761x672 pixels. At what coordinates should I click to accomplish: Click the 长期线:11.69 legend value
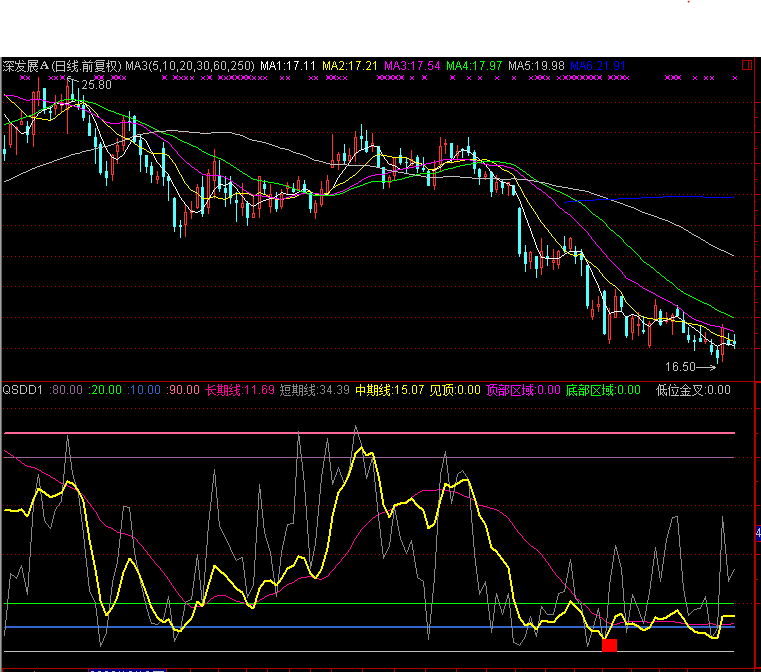[x=239, y=390]
